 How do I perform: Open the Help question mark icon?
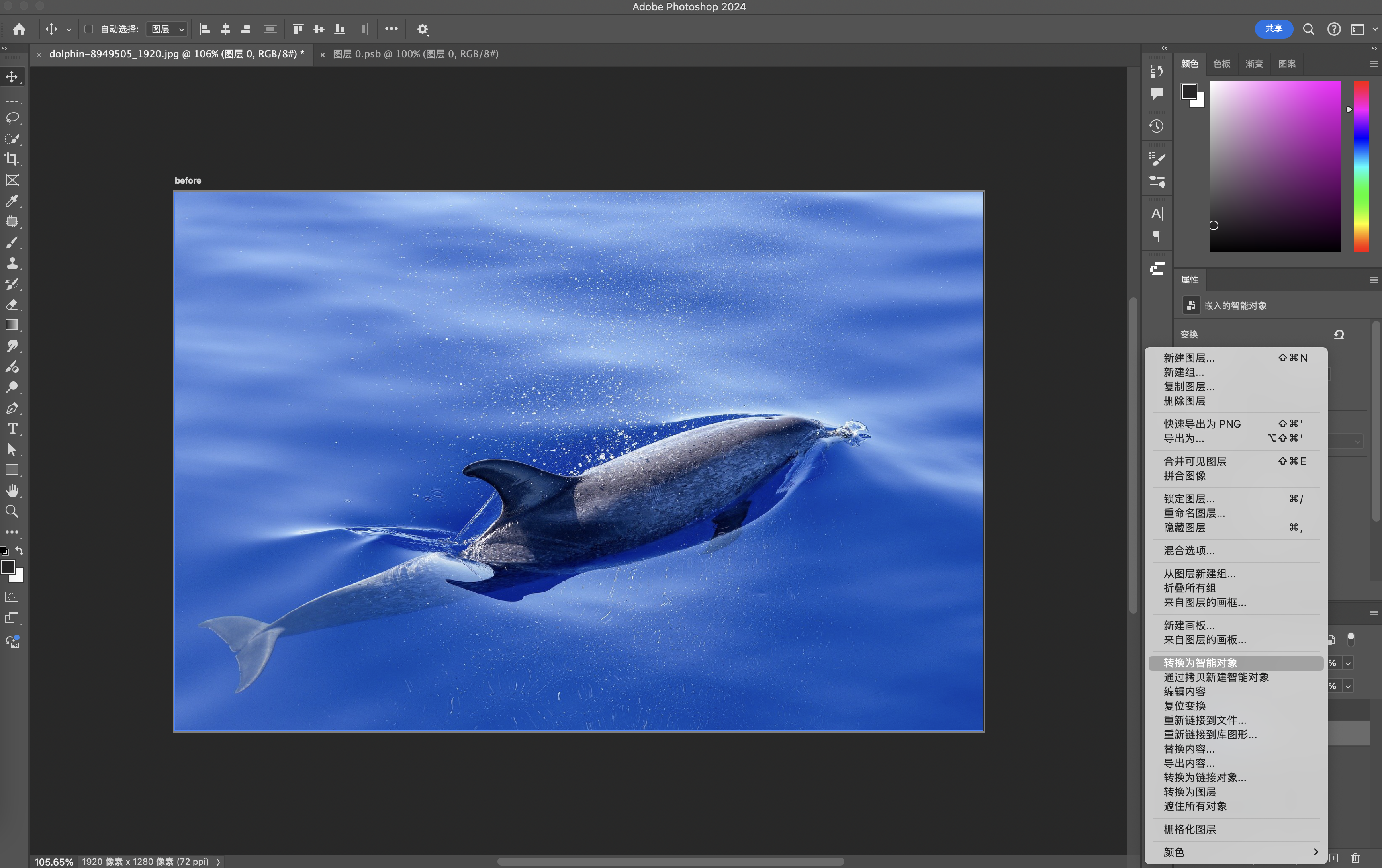pos(1334,29)
